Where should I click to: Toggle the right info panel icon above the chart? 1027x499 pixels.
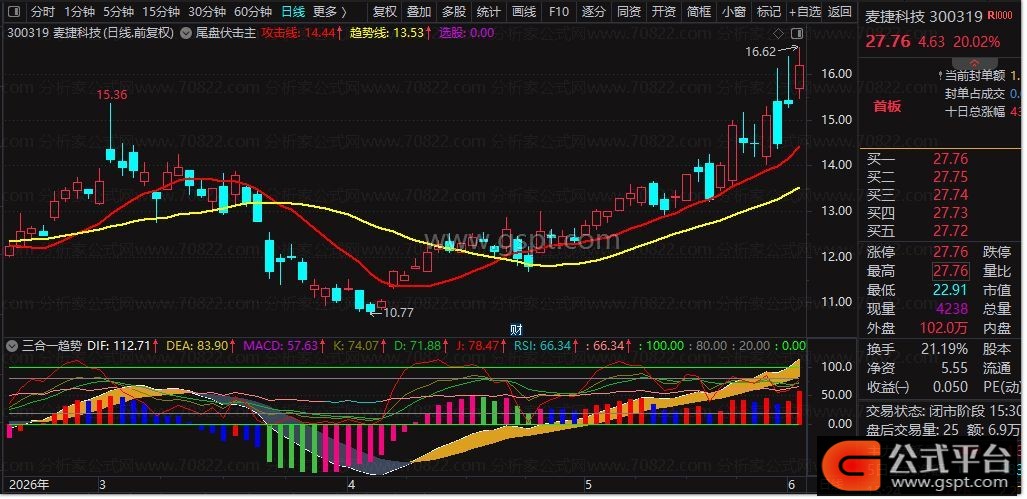point(797,33)
